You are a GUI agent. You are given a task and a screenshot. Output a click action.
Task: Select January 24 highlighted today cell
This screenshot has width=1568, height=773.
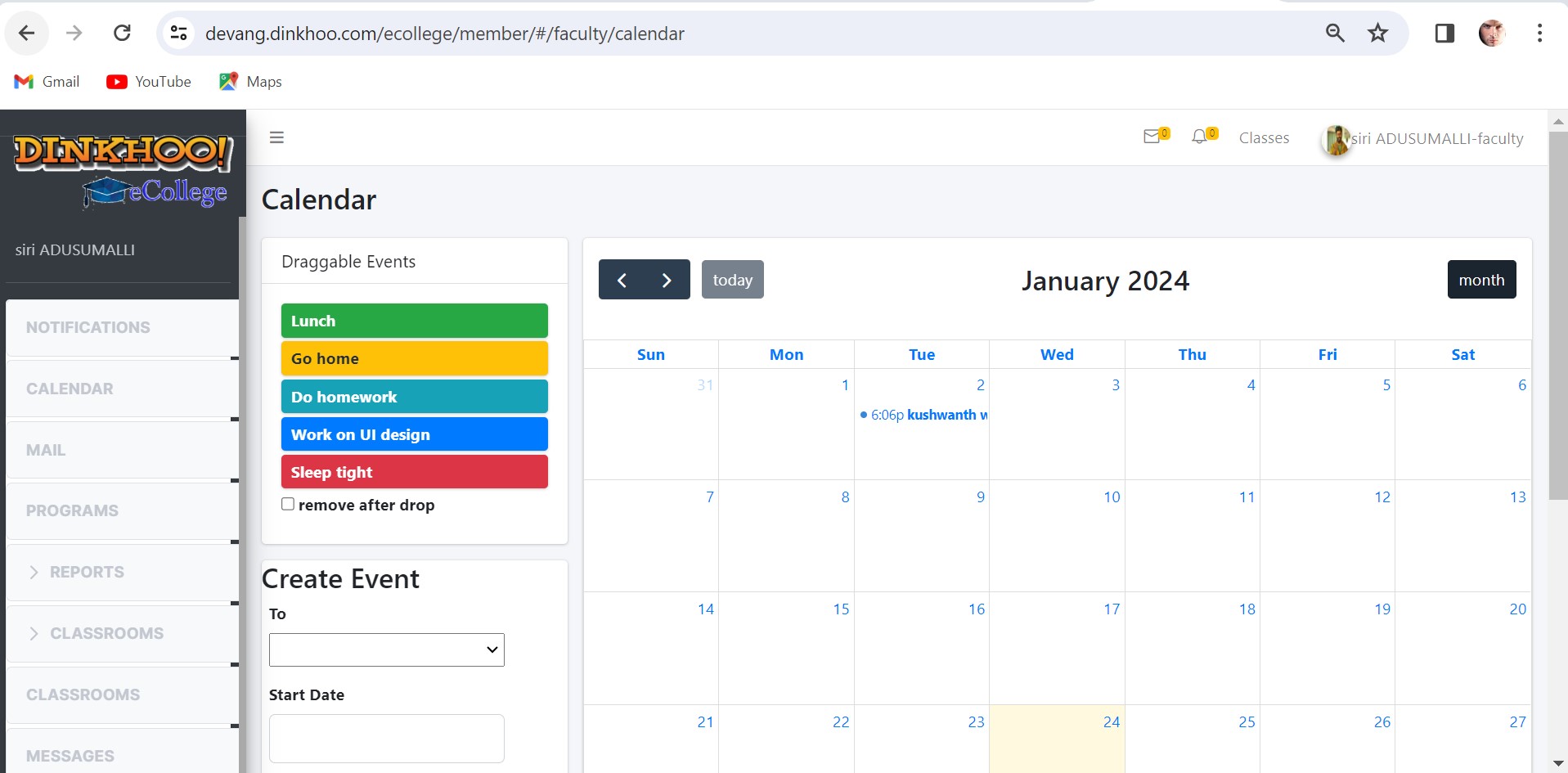pos(1057,739)
